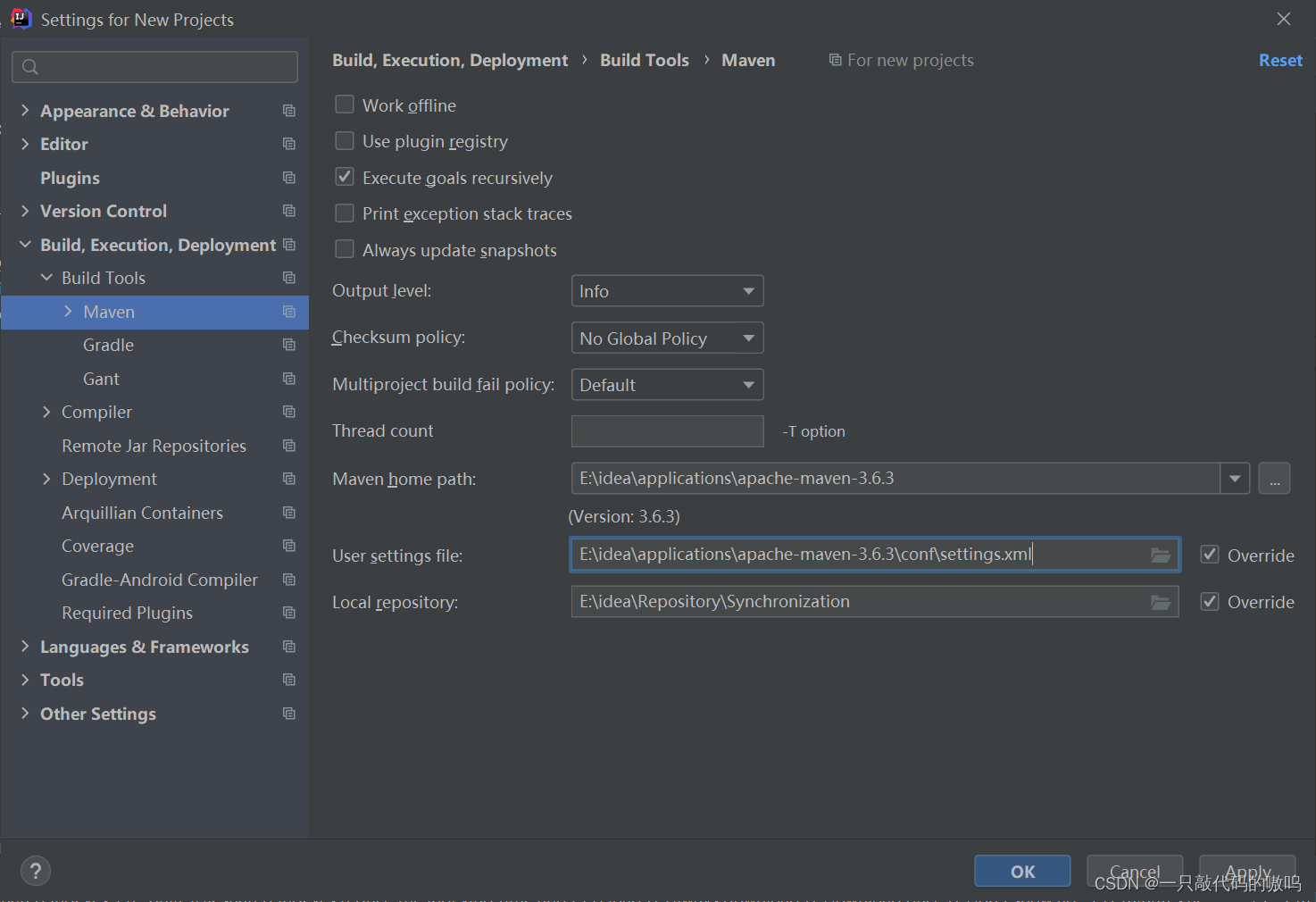The height and width of the screenshot is (902, 1316).
Task: Click the copy icon beside Gradle-Android Compiler
Action: pyautogui.click(x=289, y=580)
